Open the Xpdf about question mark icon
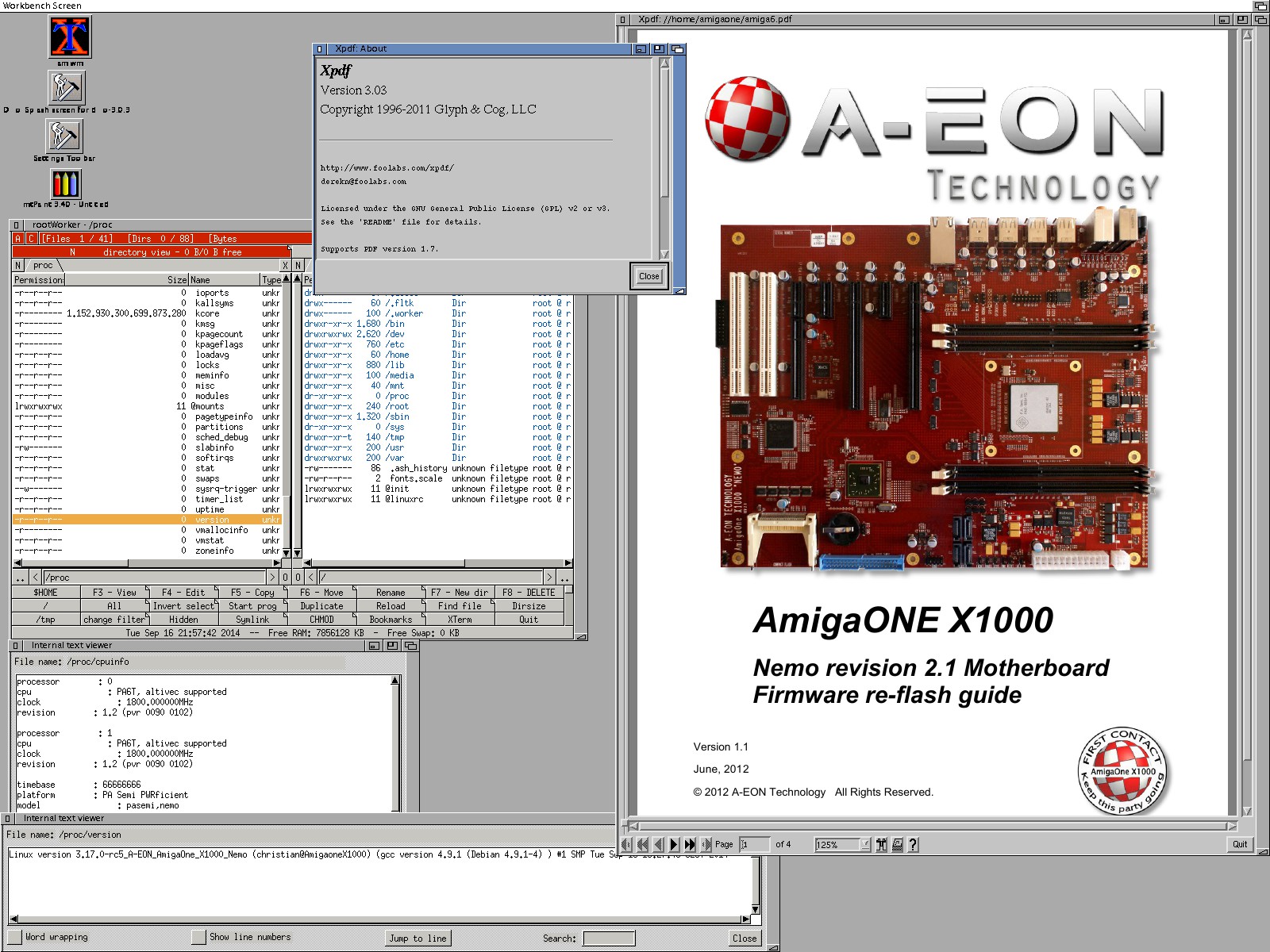This screenshot has width=1270, height=952. pos(913,845)
